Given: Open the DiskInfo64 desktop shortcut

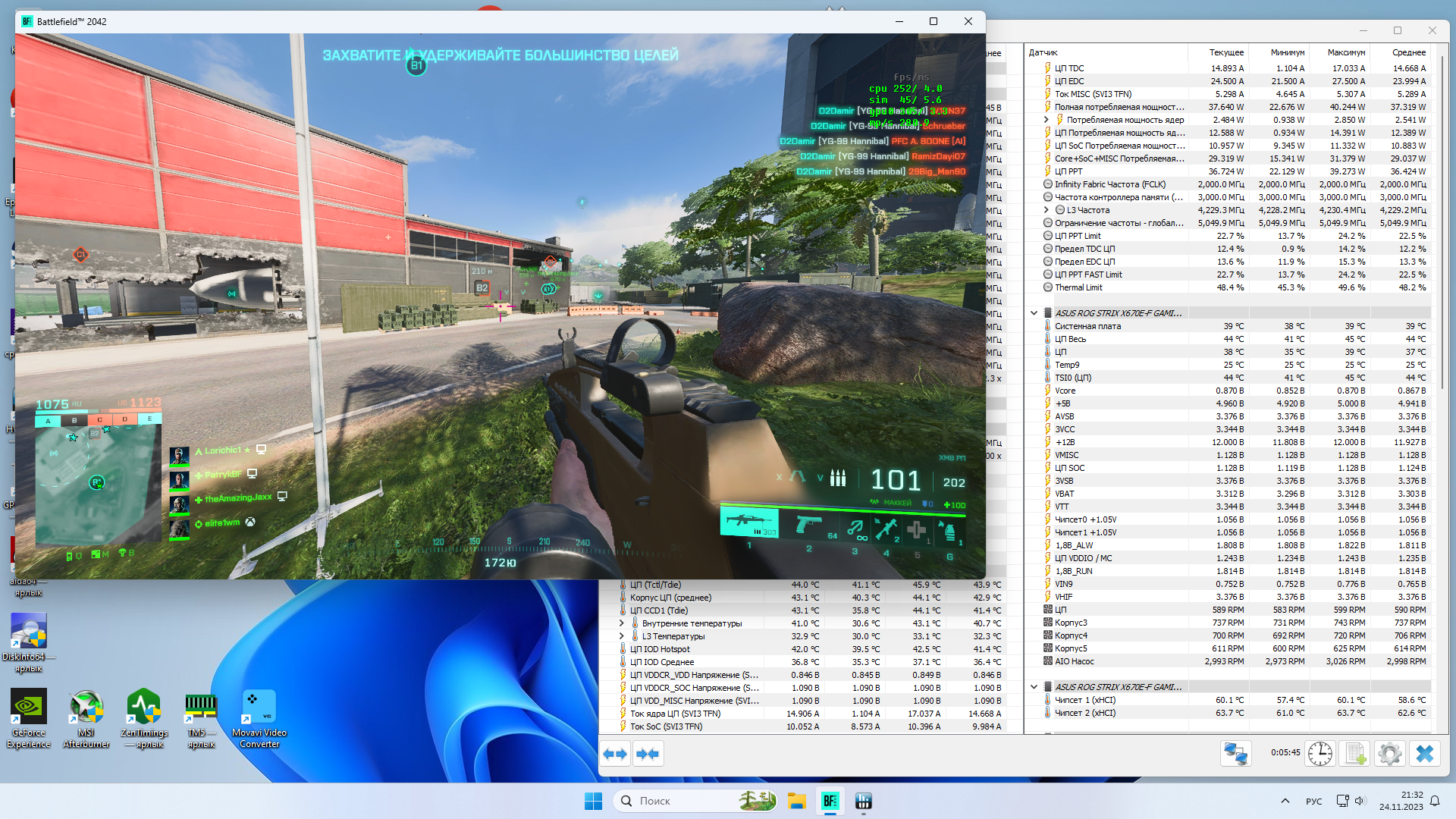Looking at the screenshot, I should point(28,643).
